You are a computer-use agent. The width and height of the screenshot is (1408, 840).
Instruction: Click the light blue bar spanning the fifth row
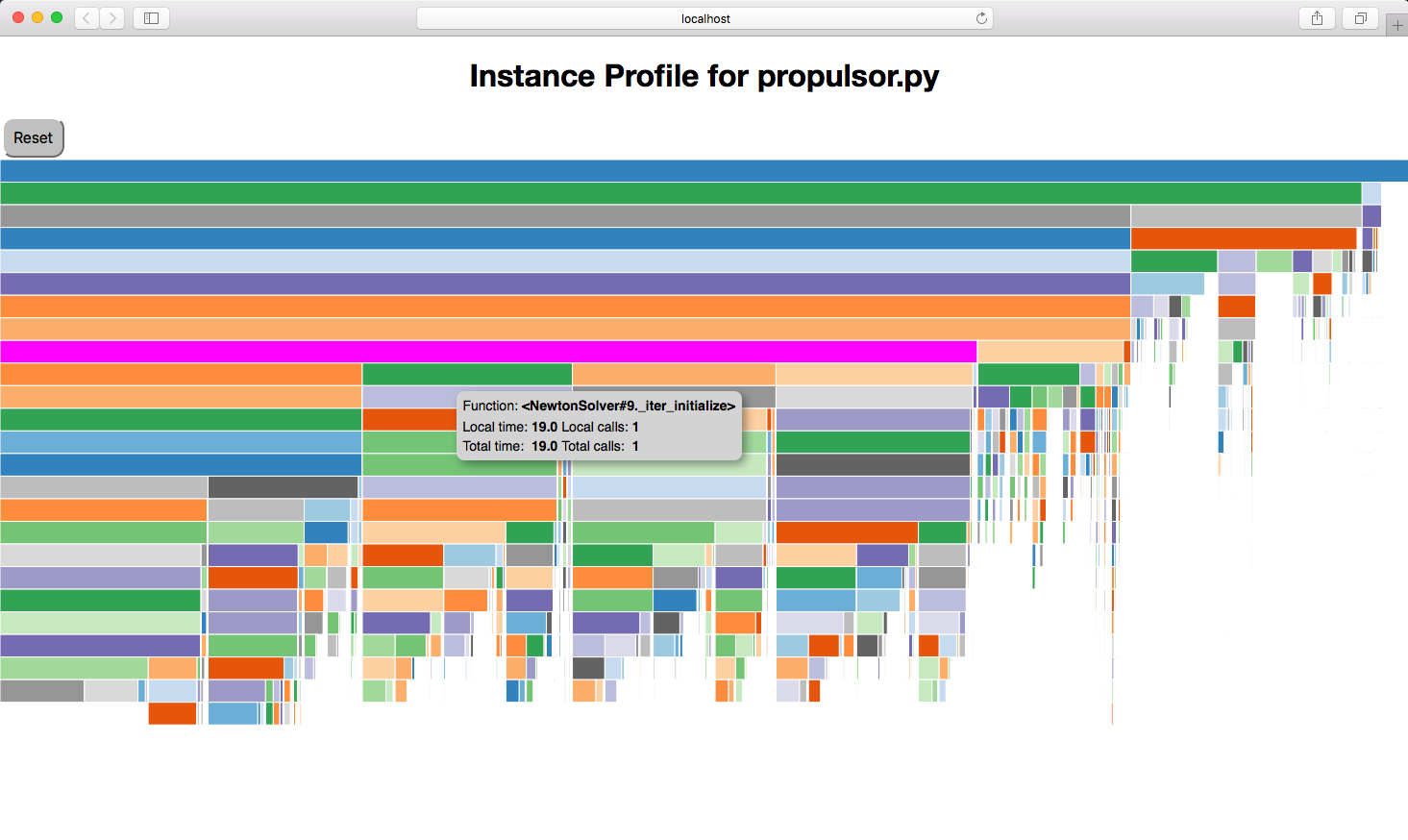click(x=565, y=261)
